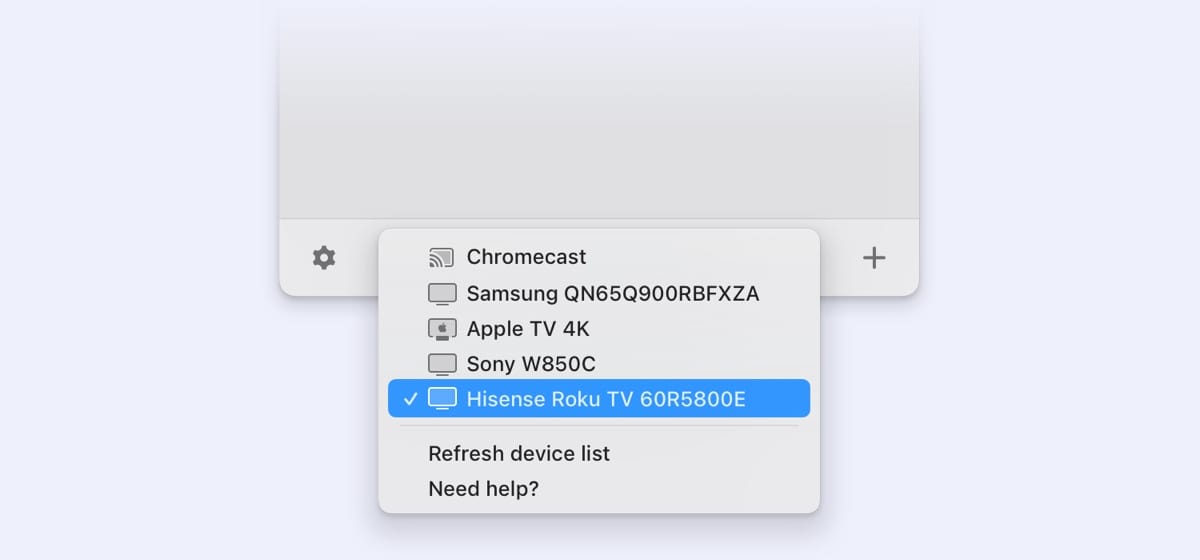Click the plus add button

tap(874, 258)
